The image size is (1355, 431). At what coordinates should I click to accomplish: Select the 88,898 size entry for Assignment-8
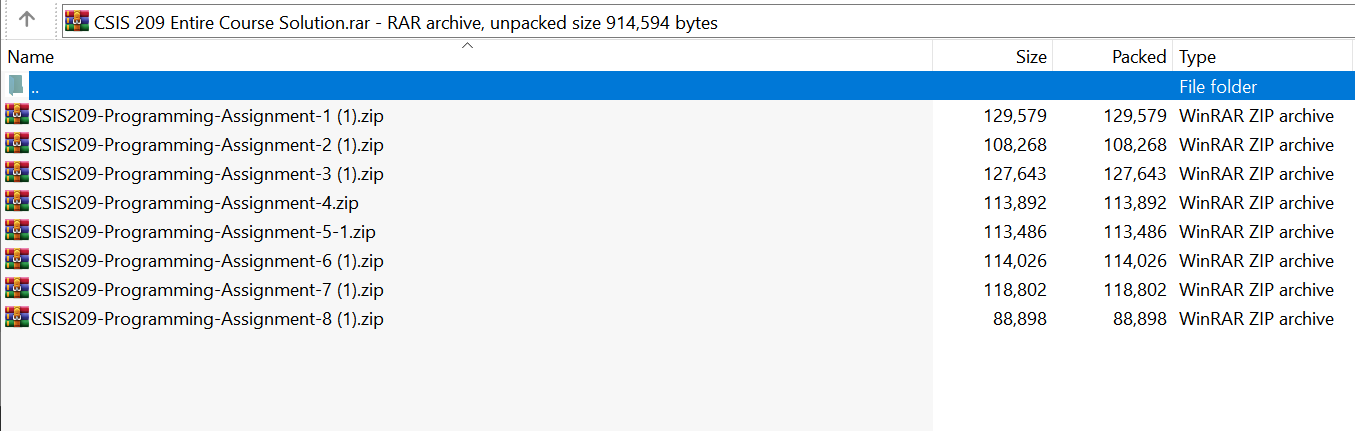point(1018,319)
